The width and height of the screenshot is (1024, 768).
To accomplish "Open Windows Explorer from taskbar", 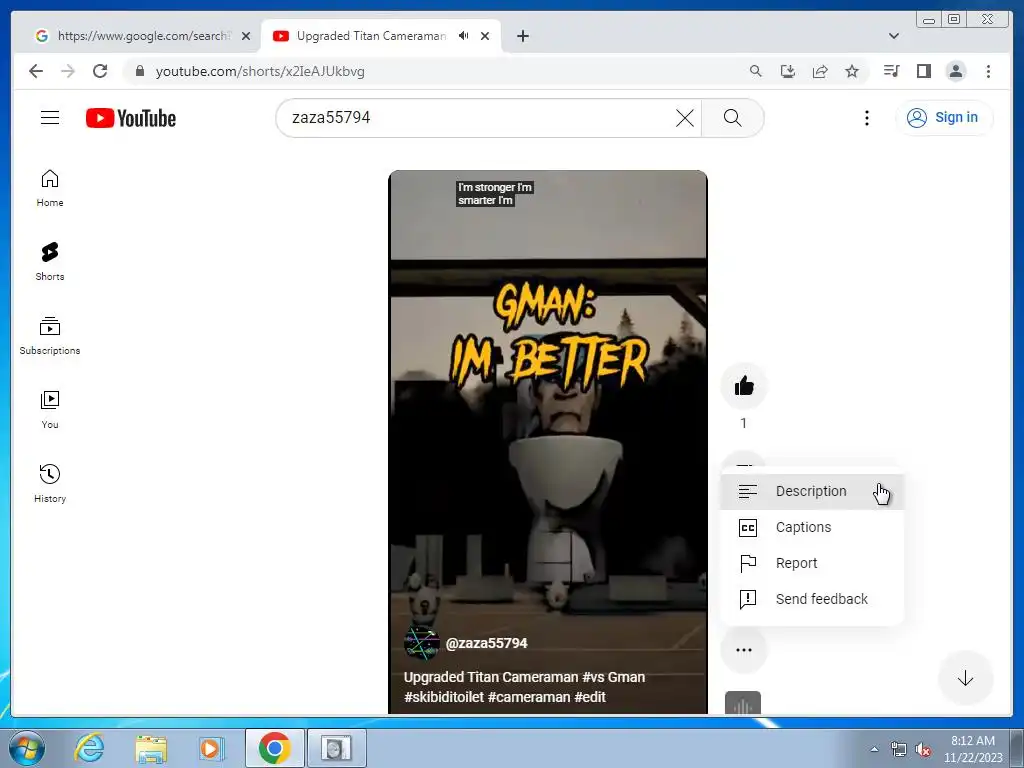I will [x=151, y=748].
